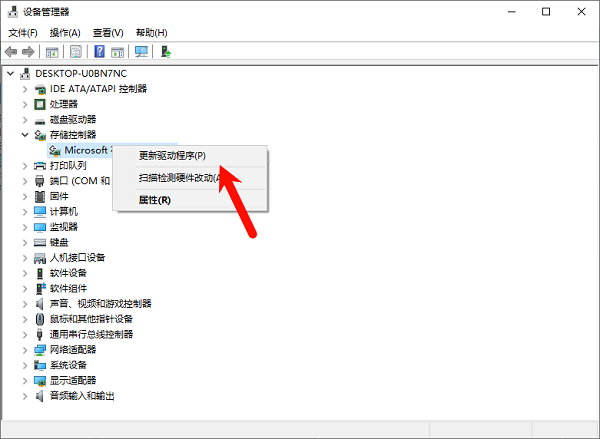Click the 显示适配器 display adapter icon

(40, 380)
